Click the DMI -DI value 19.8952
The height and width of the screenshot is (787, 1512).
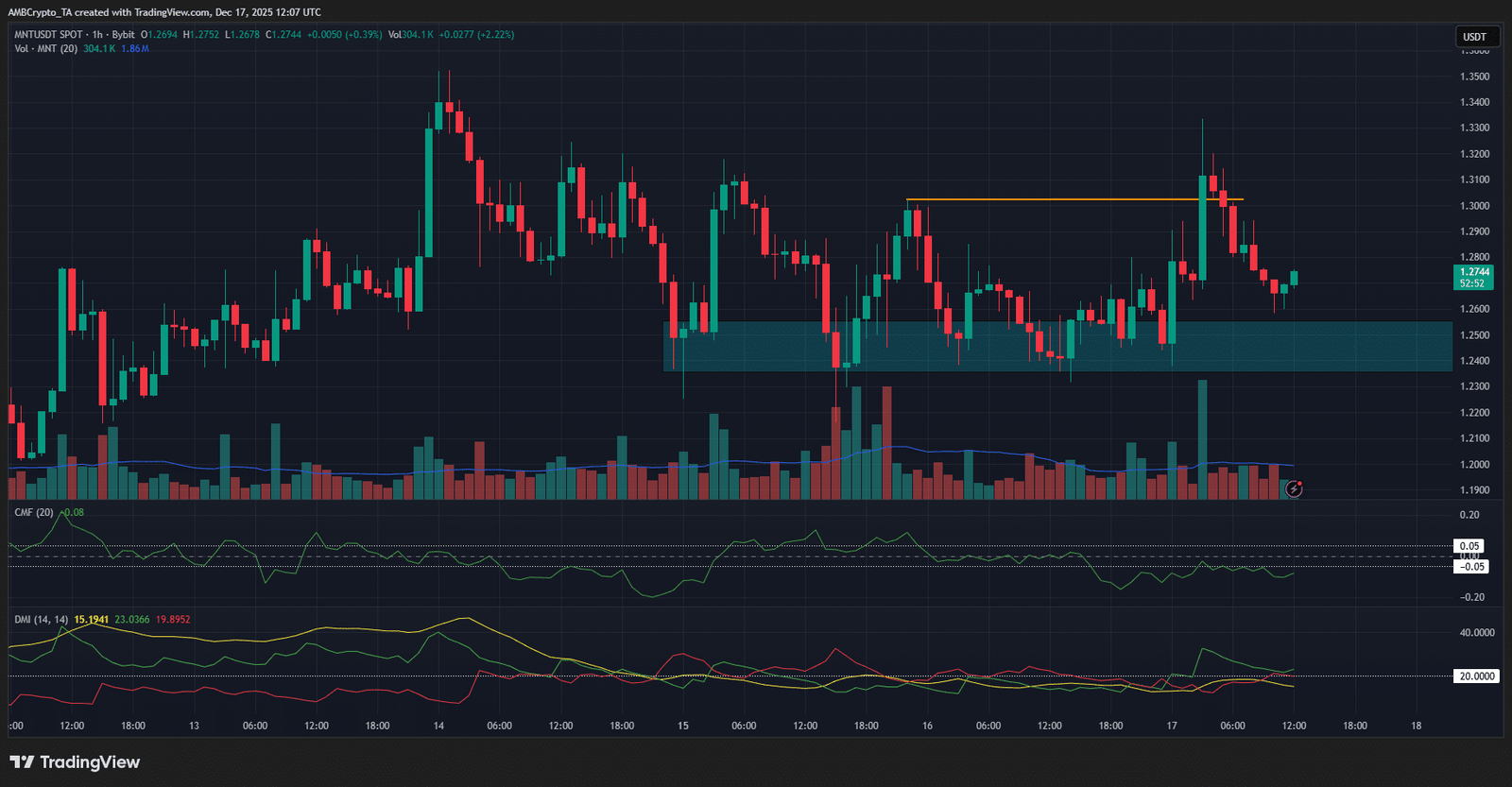point(173,620)
